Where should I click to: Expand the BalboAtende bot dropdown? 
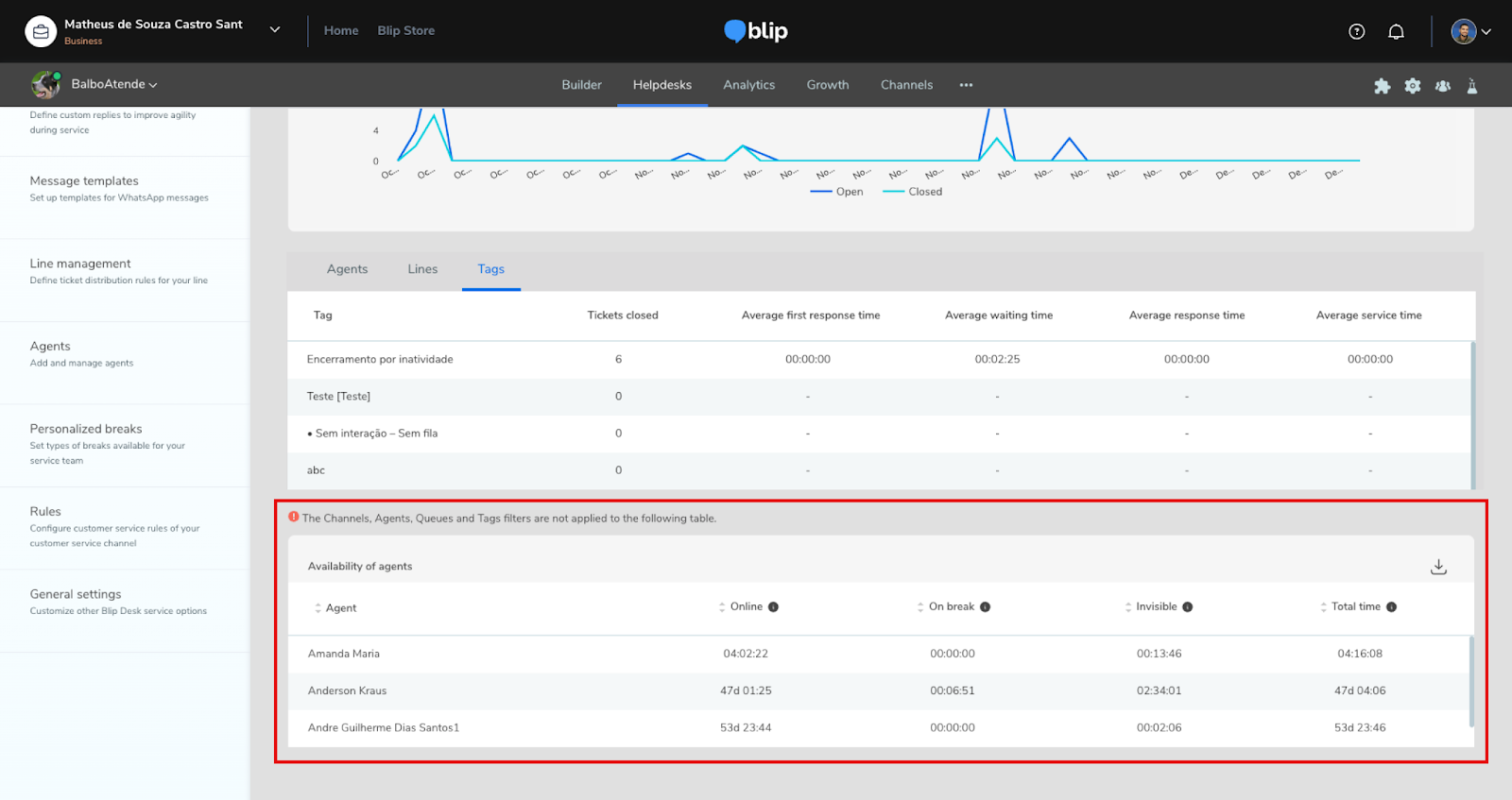click(113, 84)
